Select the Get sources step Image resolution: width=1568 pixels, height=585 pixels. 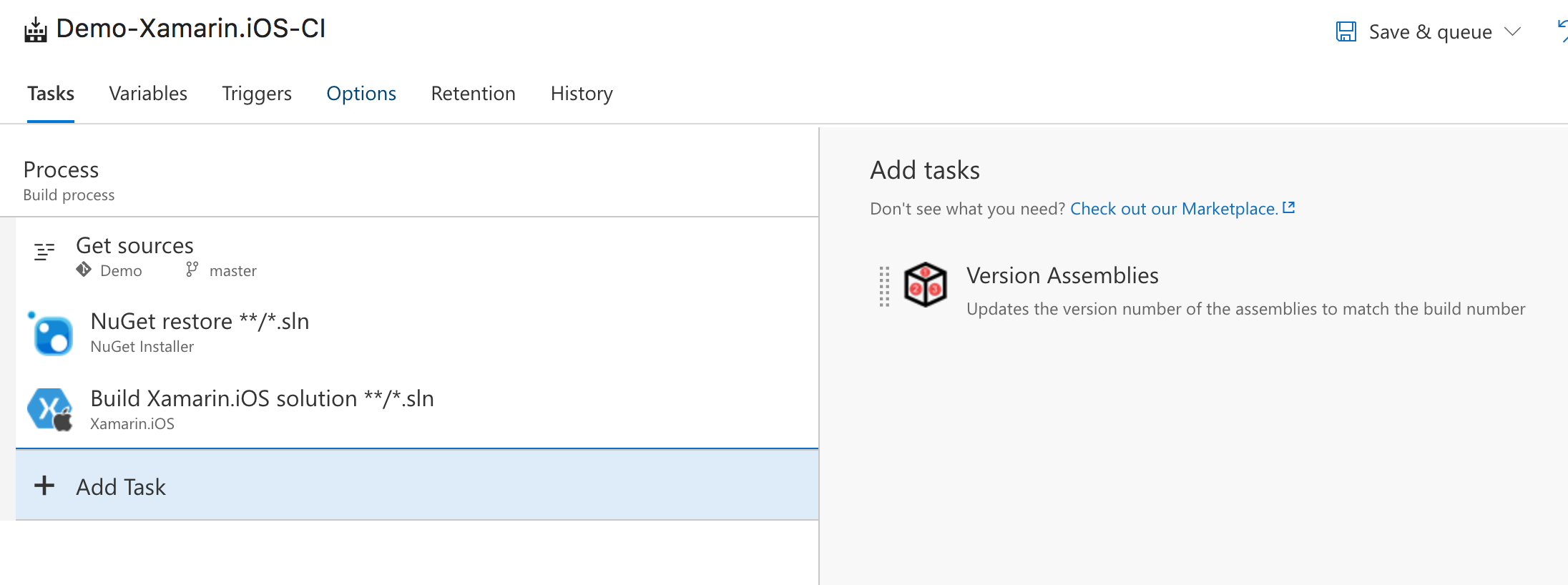click(417, 256)
